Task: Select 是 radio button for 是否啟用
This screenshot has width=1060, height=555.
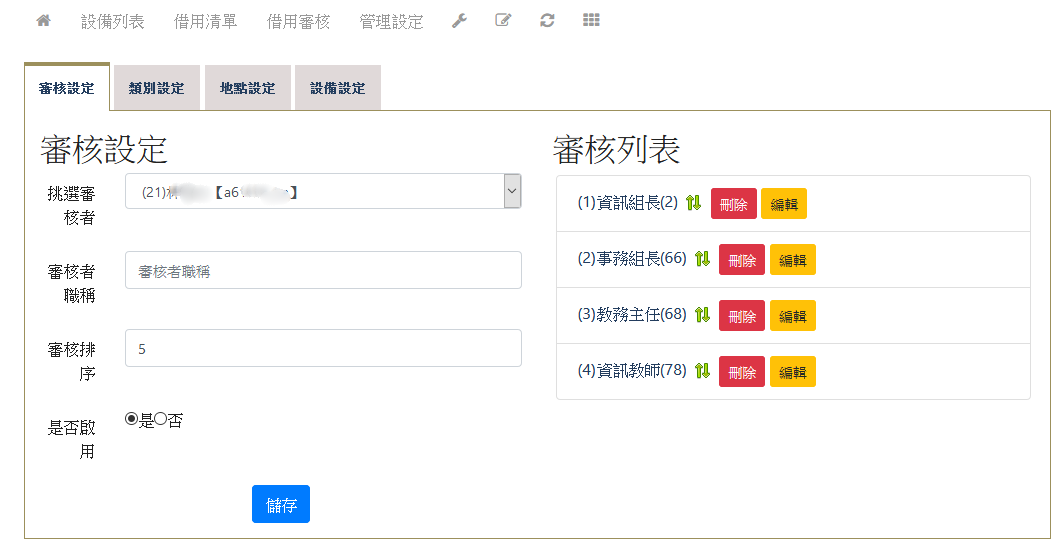Action: pyautogui.click(x=131, y=419)
